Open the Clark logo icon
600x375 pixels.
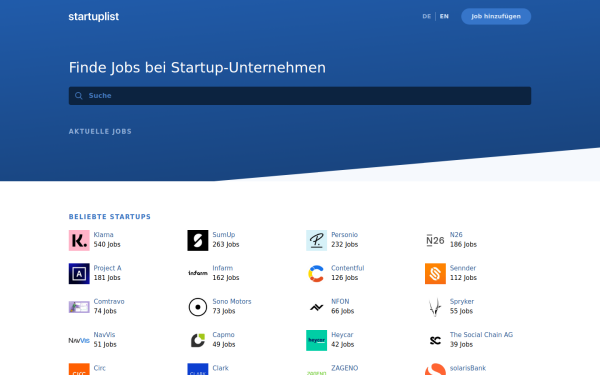pyautogui.click(x=198, y=369)
